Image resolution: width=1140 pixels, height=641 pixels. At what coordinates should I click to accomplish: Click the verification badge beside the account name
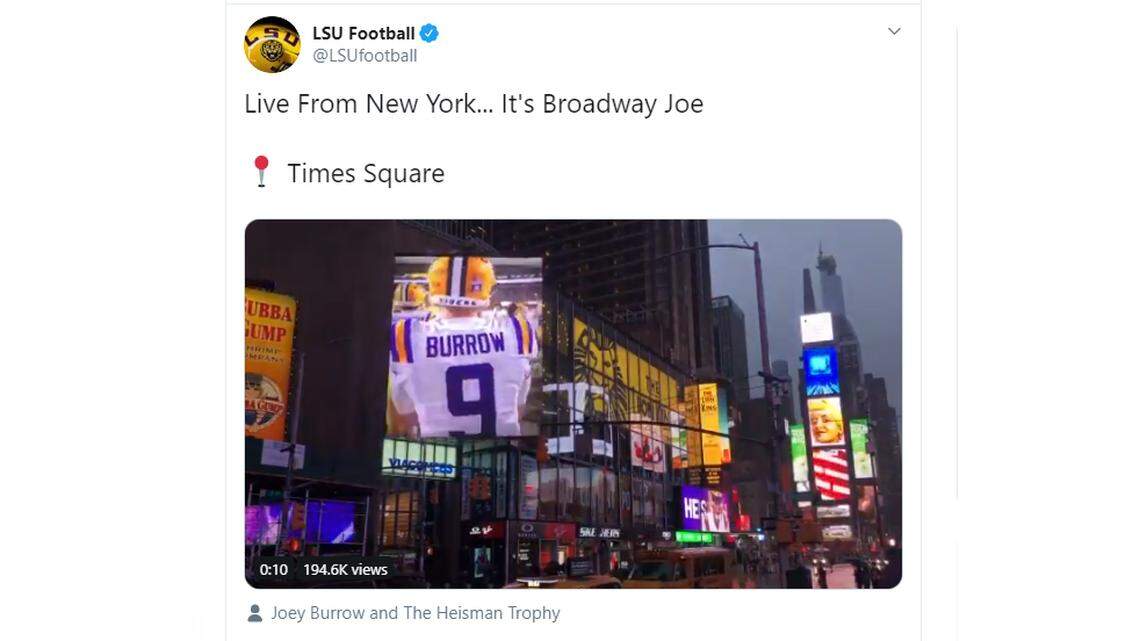pos(430,31)
